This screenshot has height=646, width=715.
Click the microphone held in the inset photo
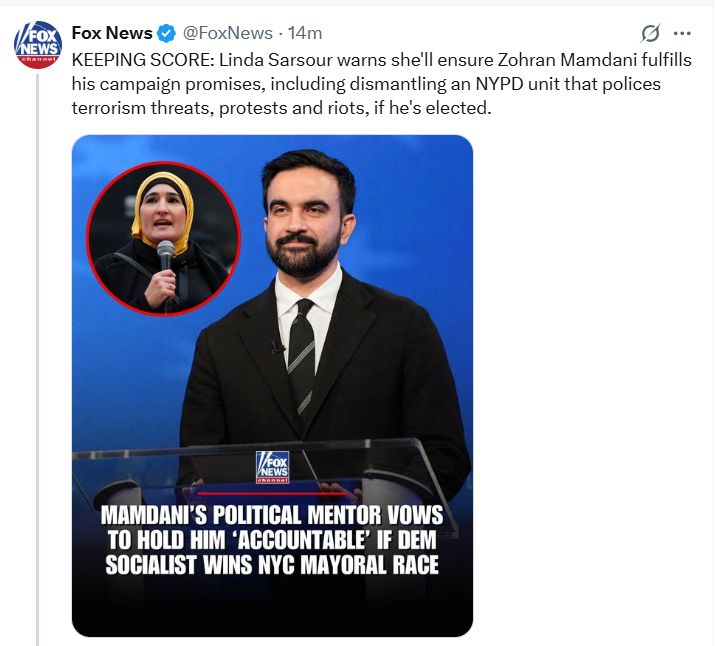166,261
